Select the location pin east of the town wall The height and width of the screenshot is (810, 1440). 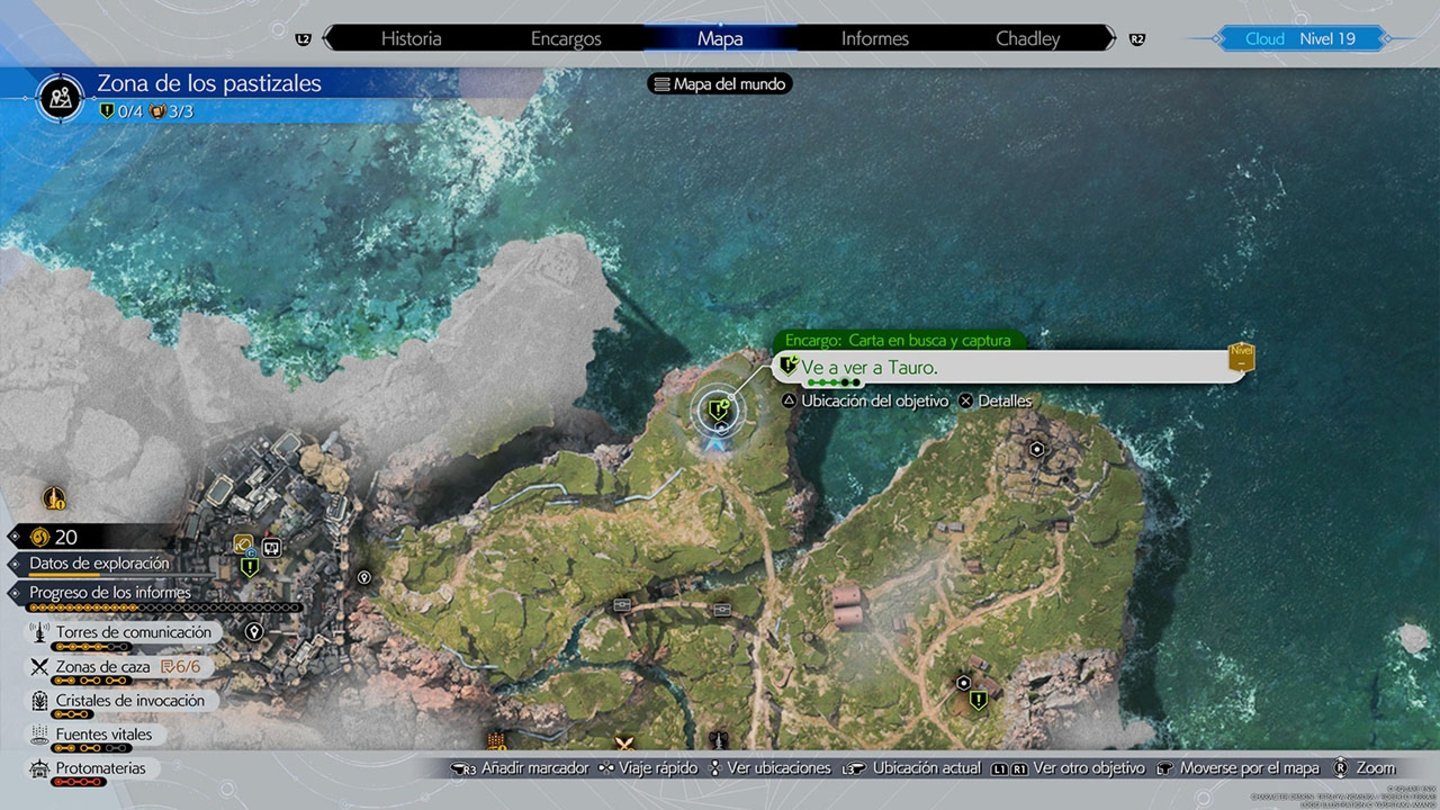tap(364, 577)
